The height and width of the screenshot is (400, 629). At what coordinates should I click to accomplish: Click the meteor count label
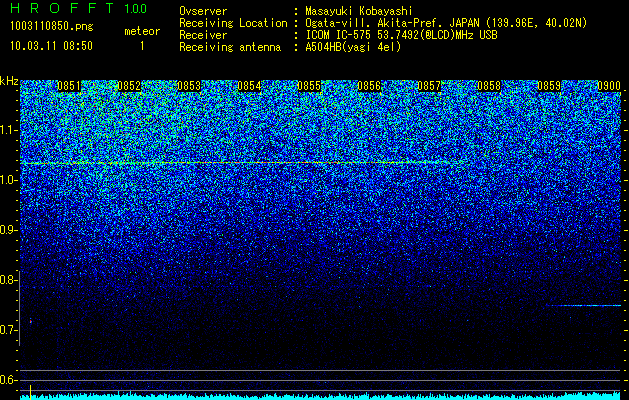click(142, 31)
